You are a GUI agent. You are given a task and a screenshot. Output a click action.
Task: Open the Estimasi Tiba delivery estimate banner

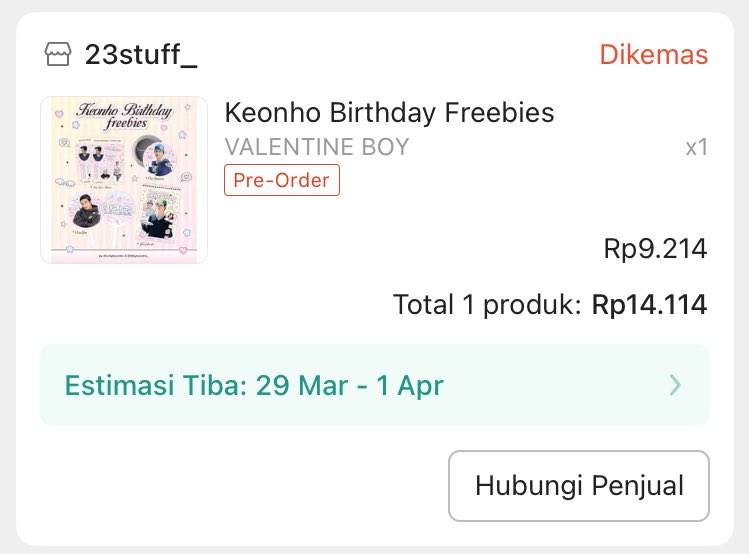click(x=375, y=385)
